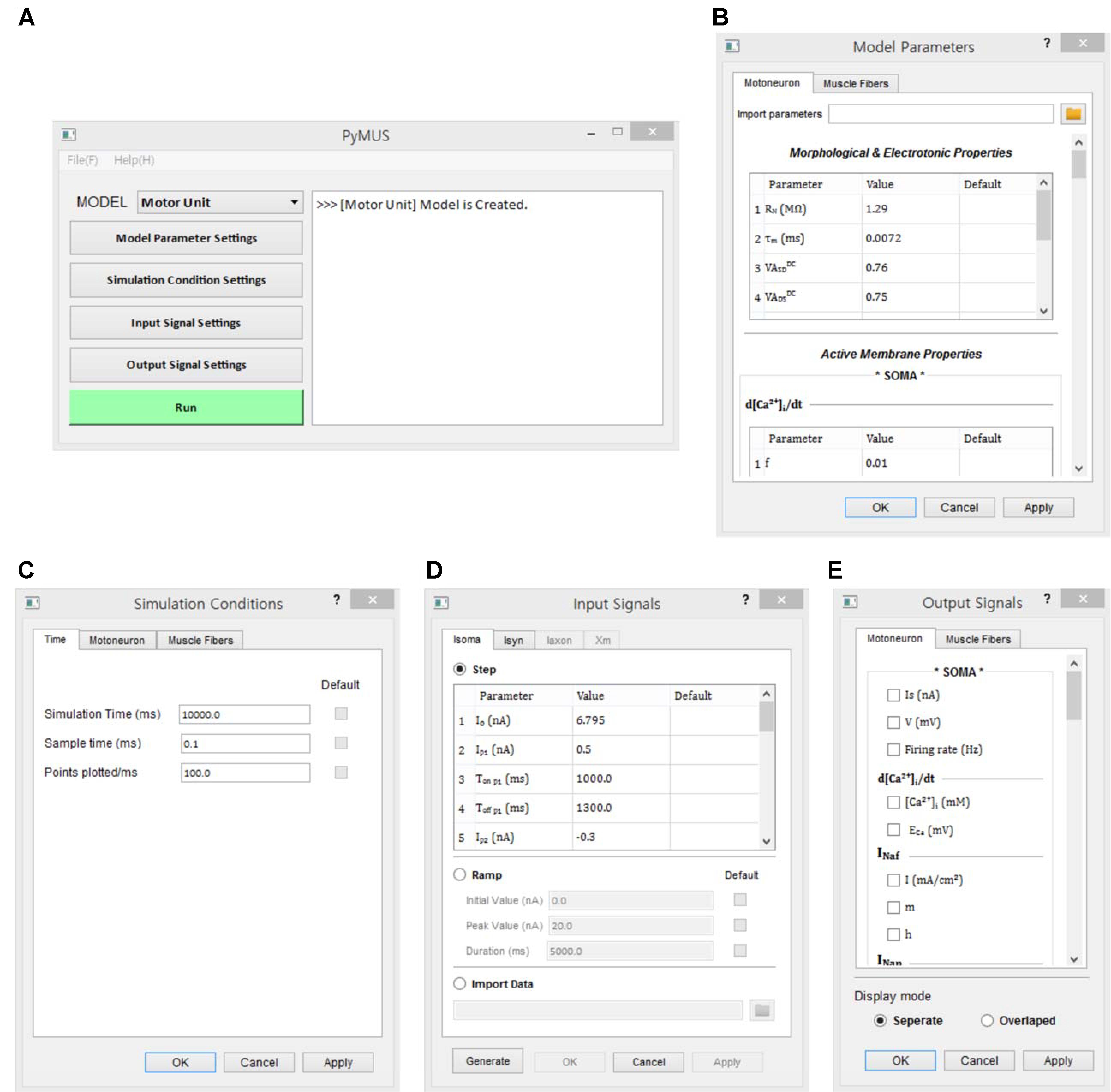The image size is (1111, 1092).
Task: Switch to Muscle Fibers tab in Model Parameters
Action: (x=856, y=84)
